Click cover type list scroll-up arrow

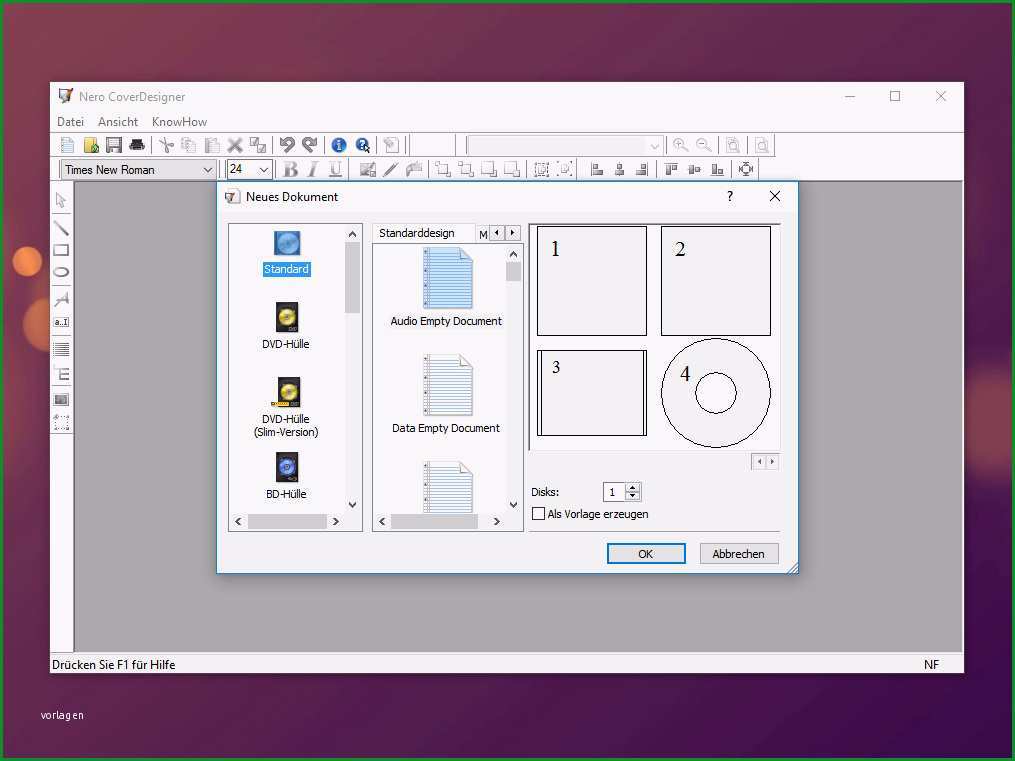tap(353, 234)
